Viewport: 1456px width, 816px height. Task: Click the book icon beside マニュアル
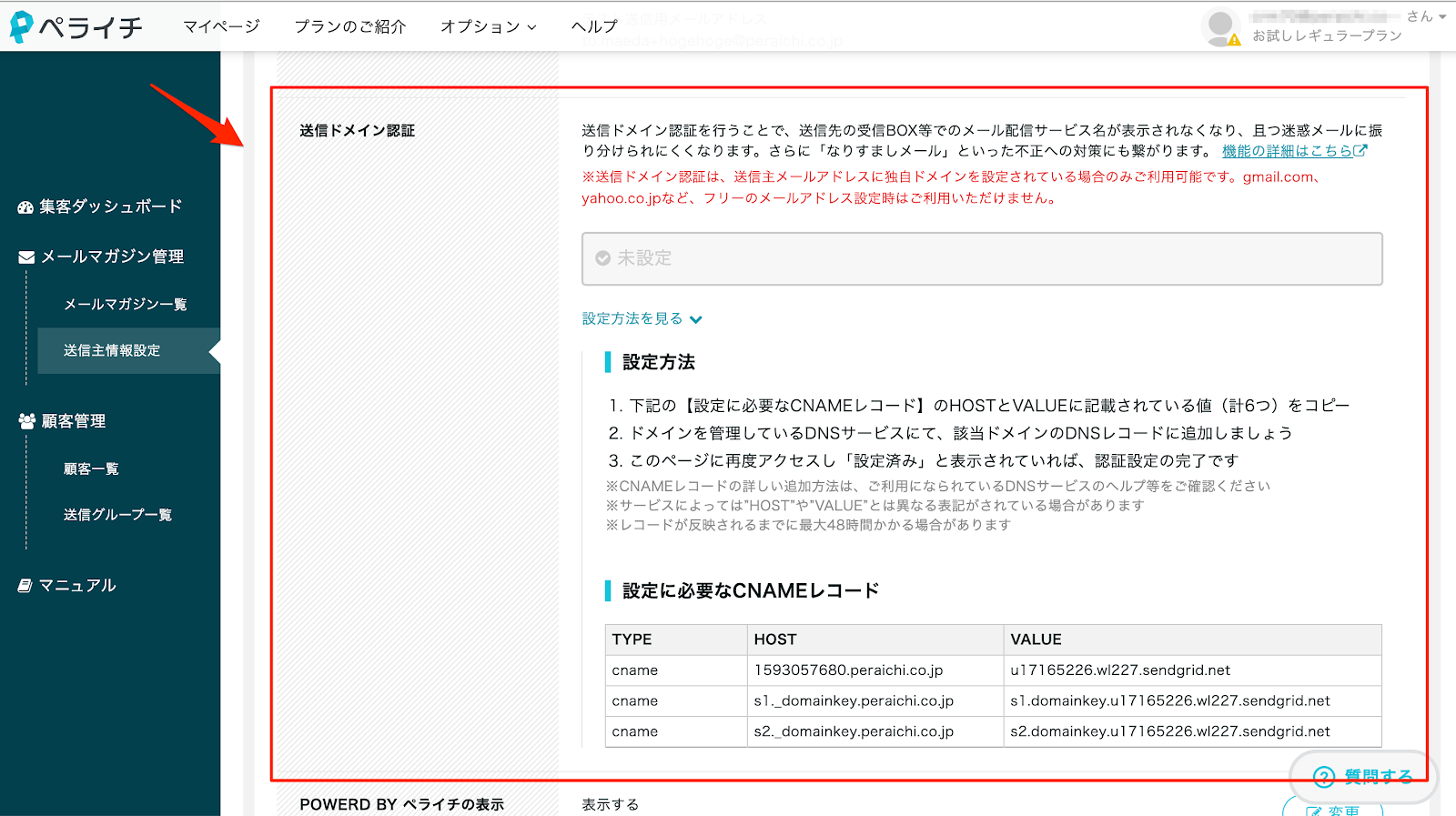(25, 586)
